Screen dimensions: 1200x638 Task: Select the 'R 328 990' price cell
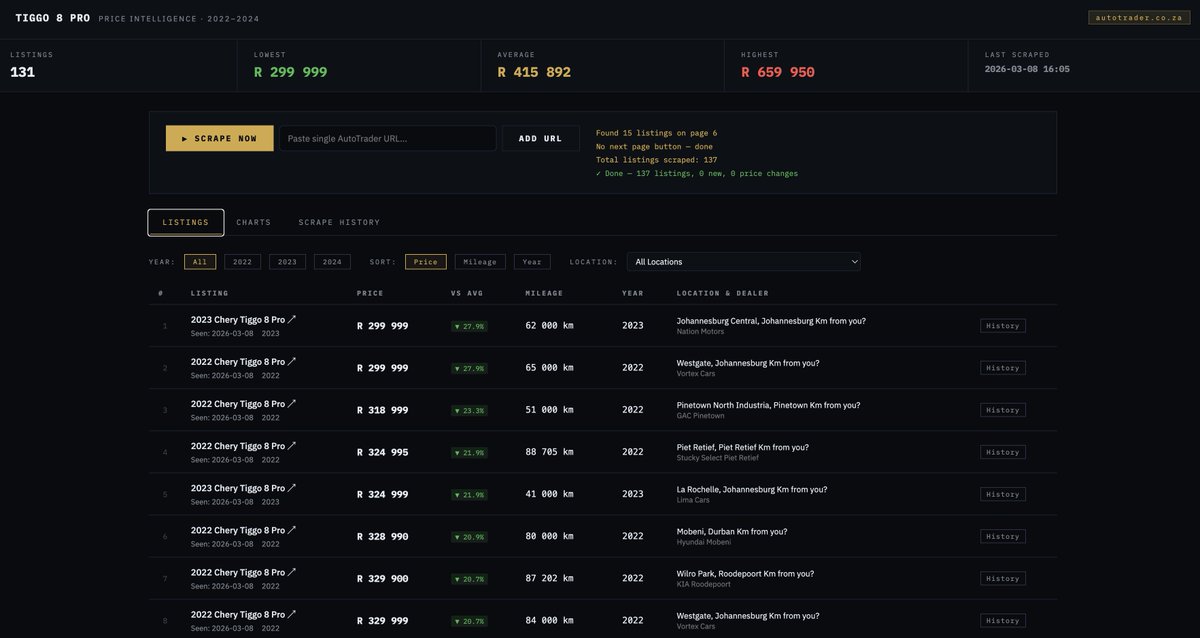pyautogui.click(x=383, y=536)
